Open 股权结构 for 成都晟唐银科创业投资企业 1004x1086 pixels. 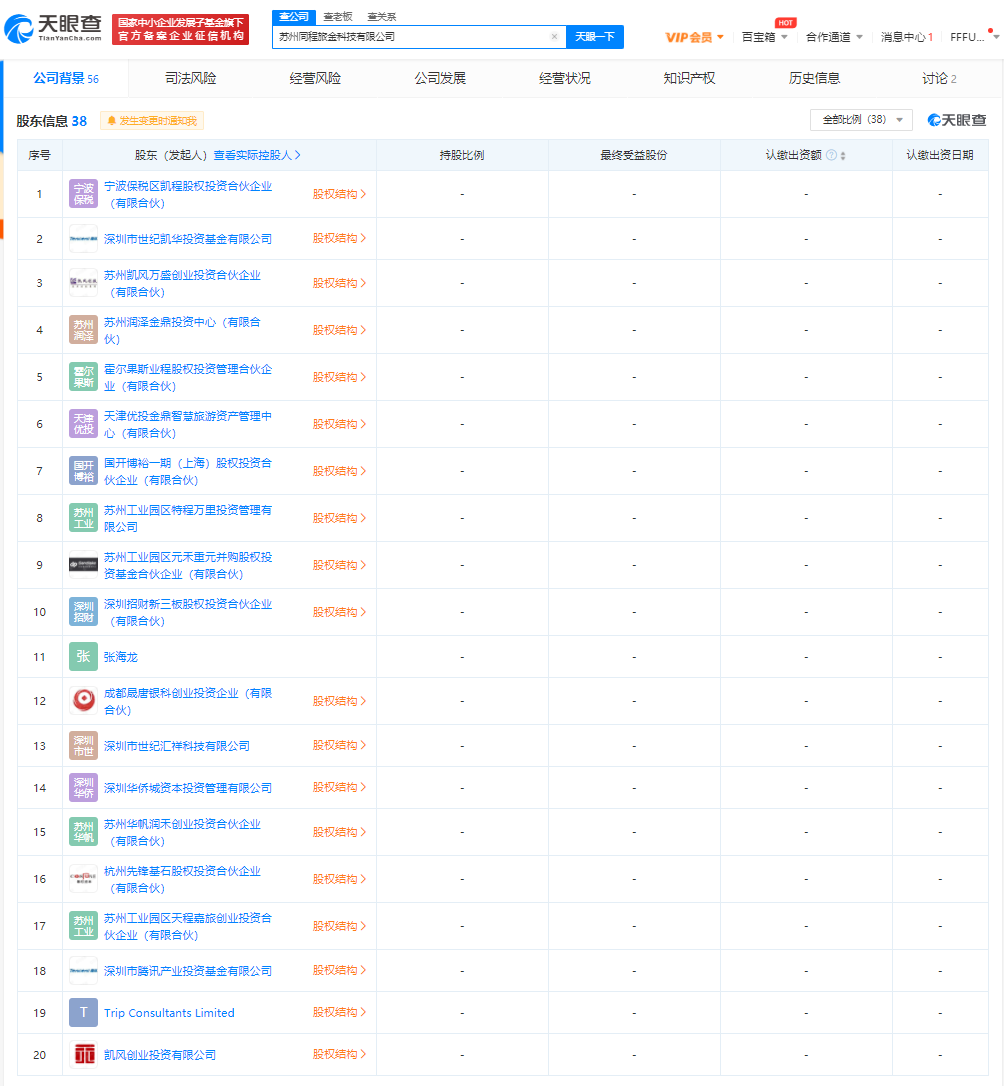339,701
